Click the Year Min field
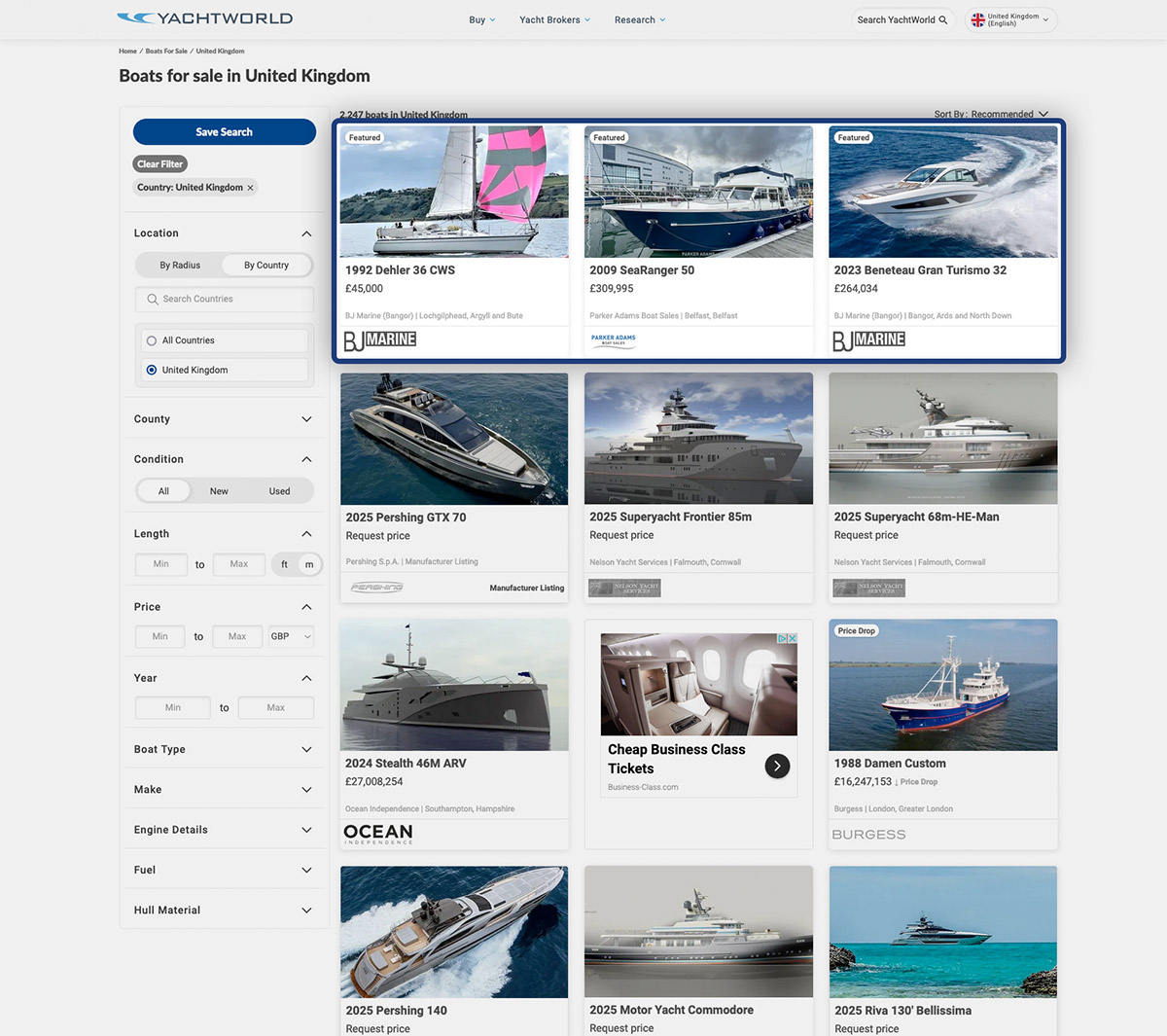This screenshot has height=1036, width=1167. click(x=173, y=708)
